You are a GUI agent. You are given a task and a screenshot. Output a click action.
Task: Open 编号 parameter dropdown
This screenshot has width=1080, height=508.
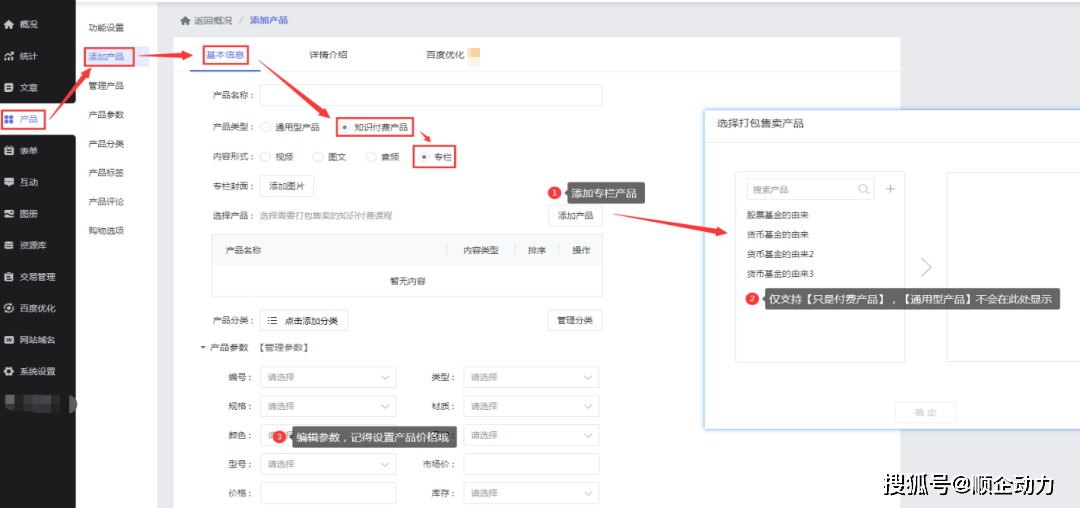point(328,377)
